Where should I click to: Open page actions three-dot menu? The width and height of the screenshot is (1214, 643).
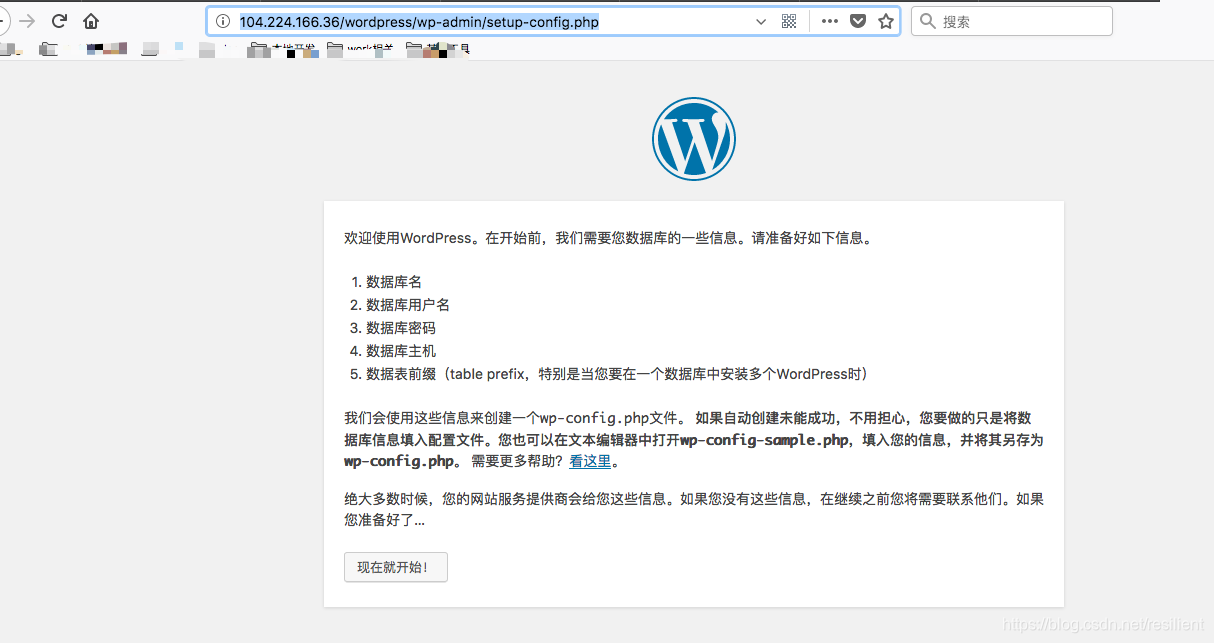(x=830, y=21)
